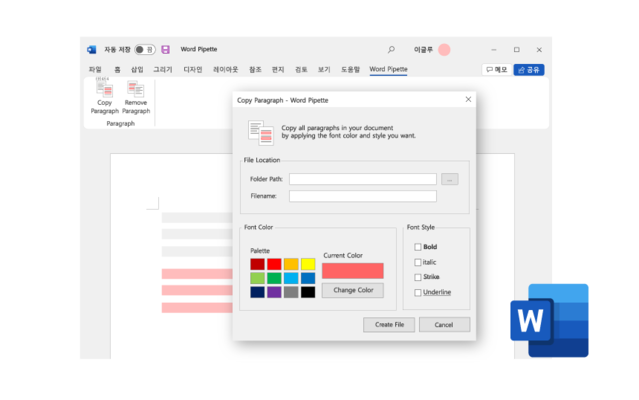Click the 메모 comments button
The width and height of the screenshot is (639, 400).
(497, 70)
